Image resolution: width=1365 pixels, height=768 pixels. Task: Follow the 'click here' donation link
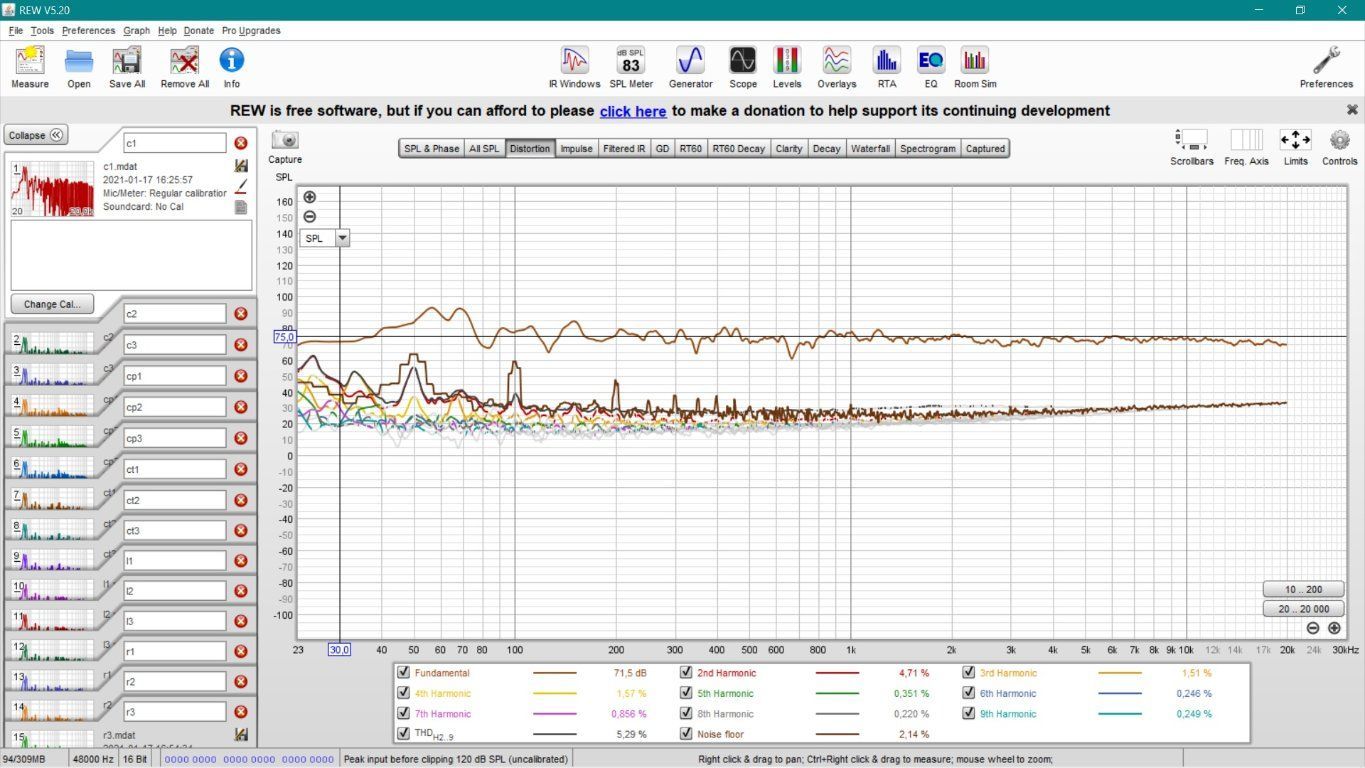633,111
